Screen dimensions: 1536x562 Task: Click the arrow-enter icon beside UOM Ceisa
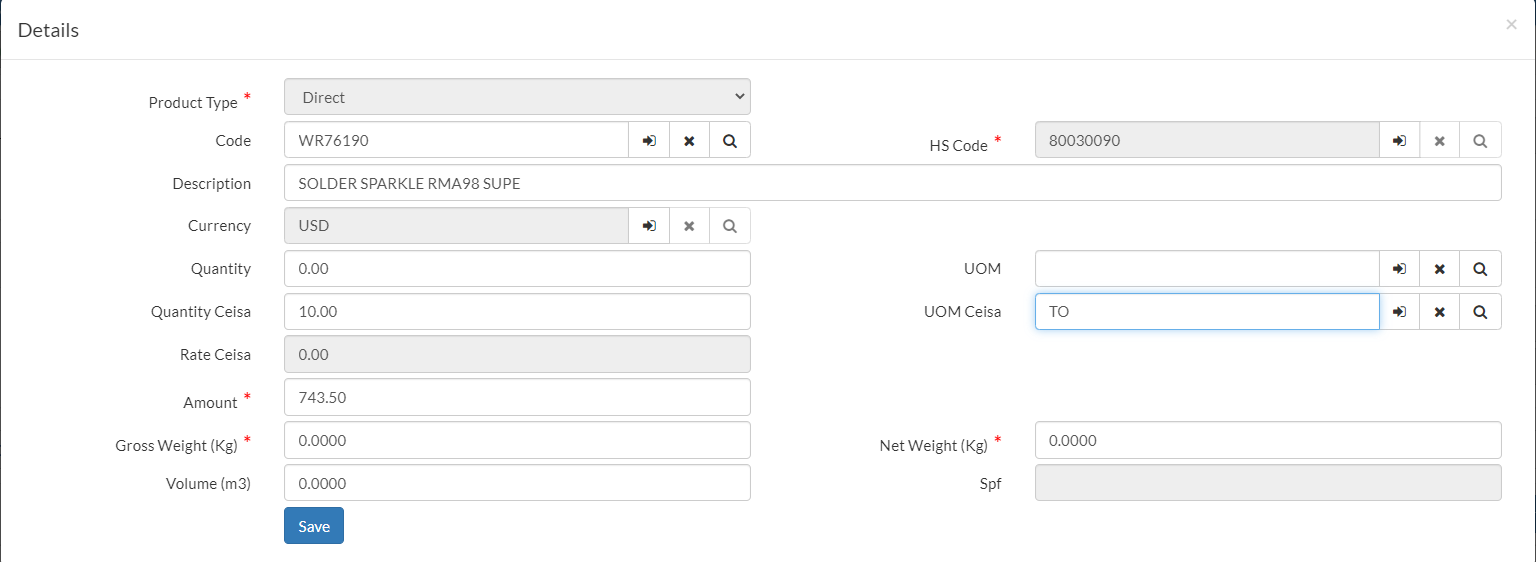(1399, 312)
